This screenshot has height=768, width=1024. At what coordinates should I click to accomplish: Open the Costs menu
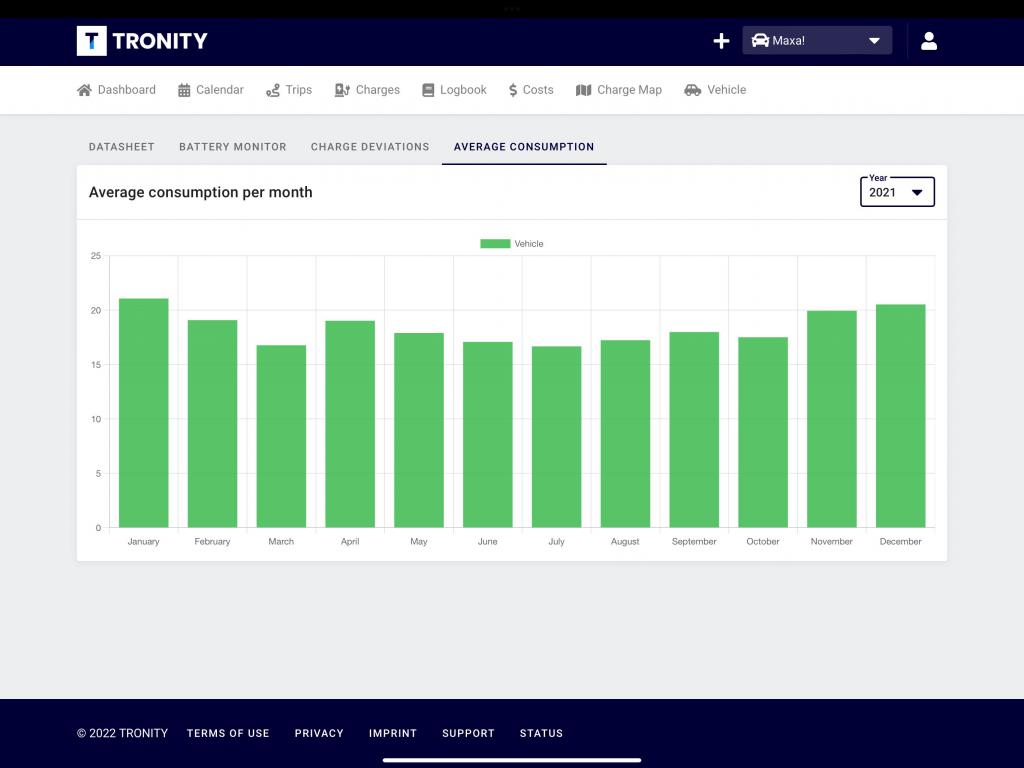pos(531,90)
